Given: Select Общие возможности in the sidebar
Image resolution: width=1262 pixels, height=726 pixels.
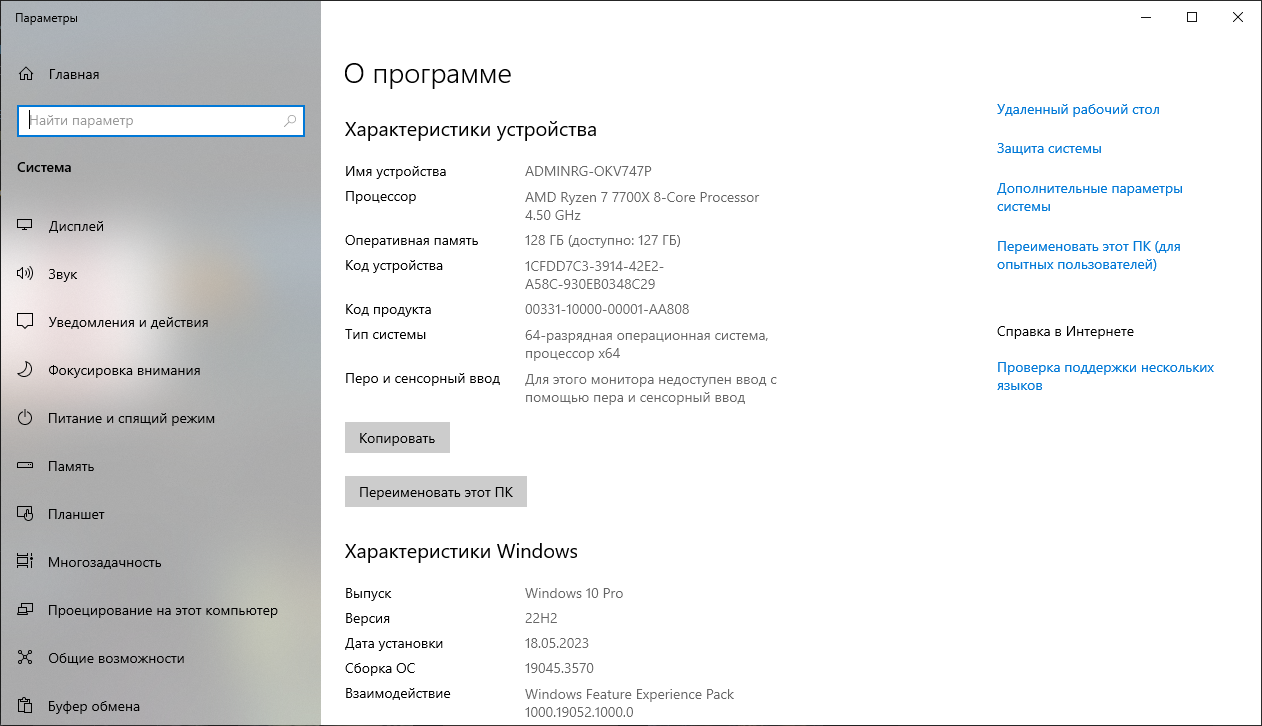Looking at the screenshot, I should (x=116, y=658).
